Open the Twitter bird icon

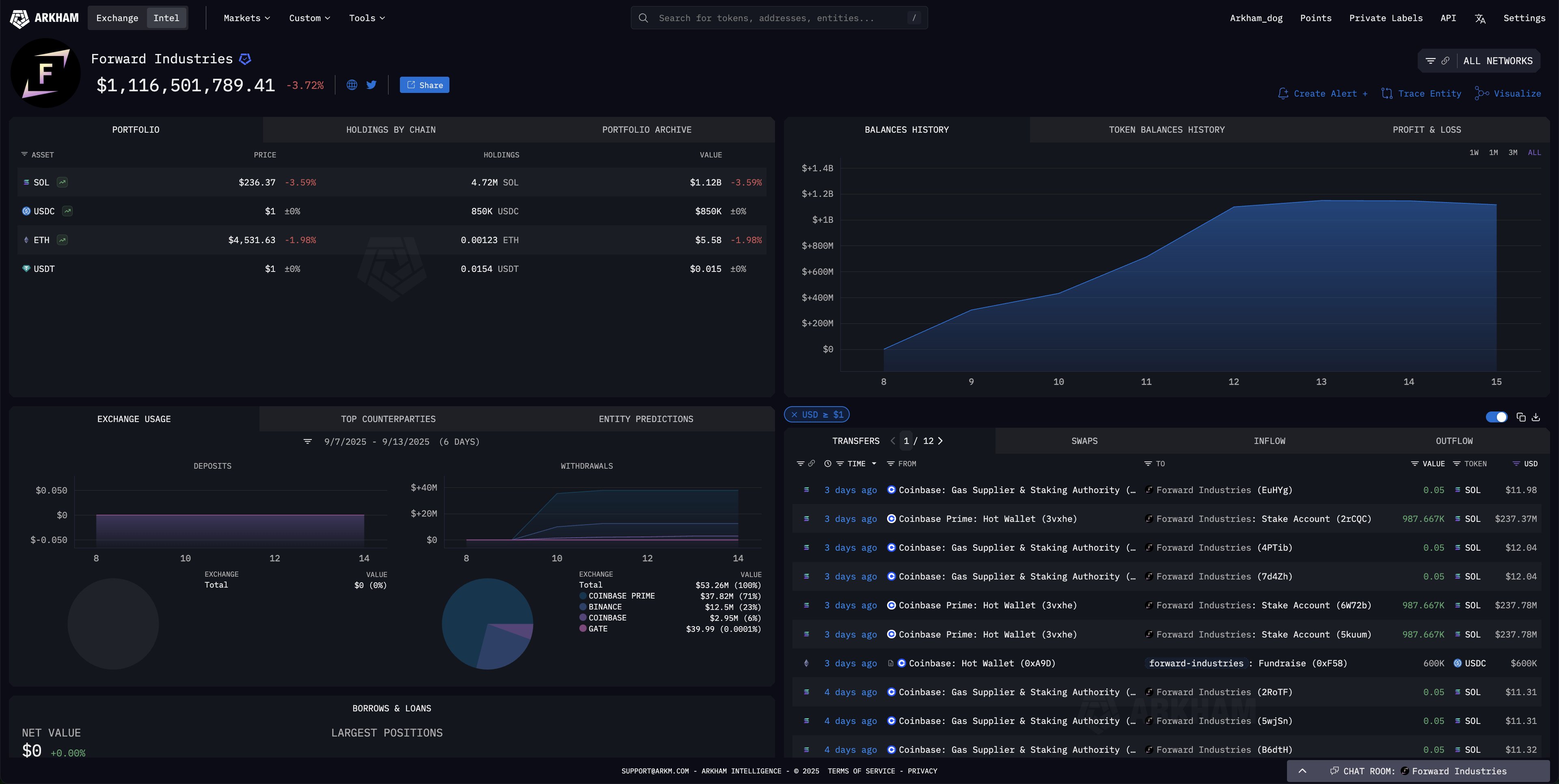tap(371, 85)
